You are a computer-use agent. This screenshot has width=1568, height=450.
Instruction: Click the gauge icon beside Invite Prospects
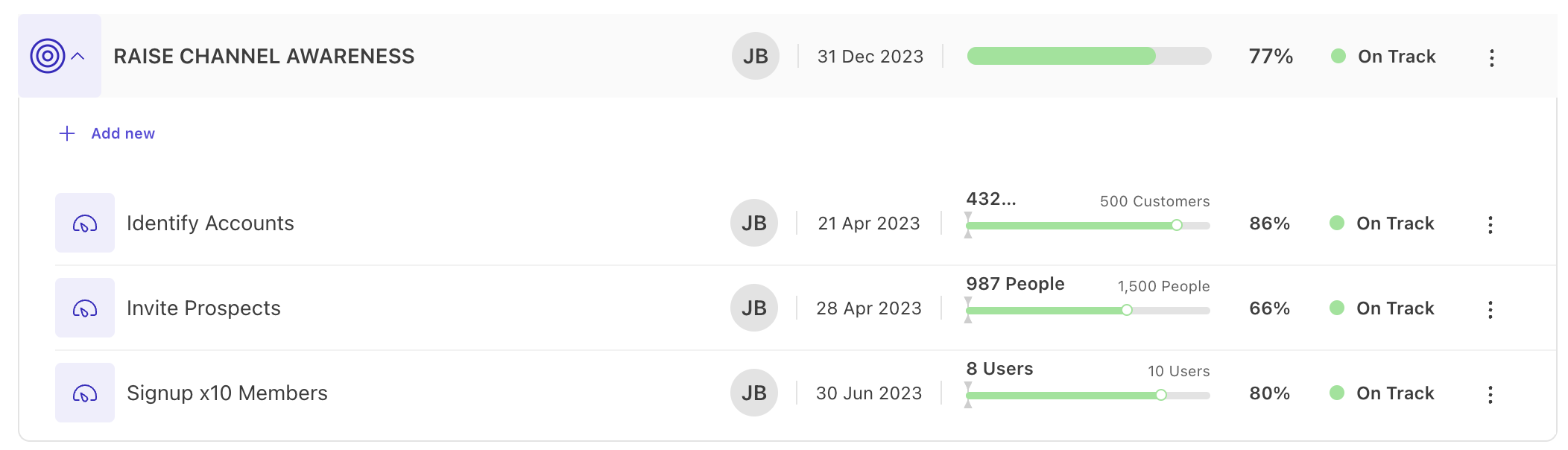pos(85,308)
